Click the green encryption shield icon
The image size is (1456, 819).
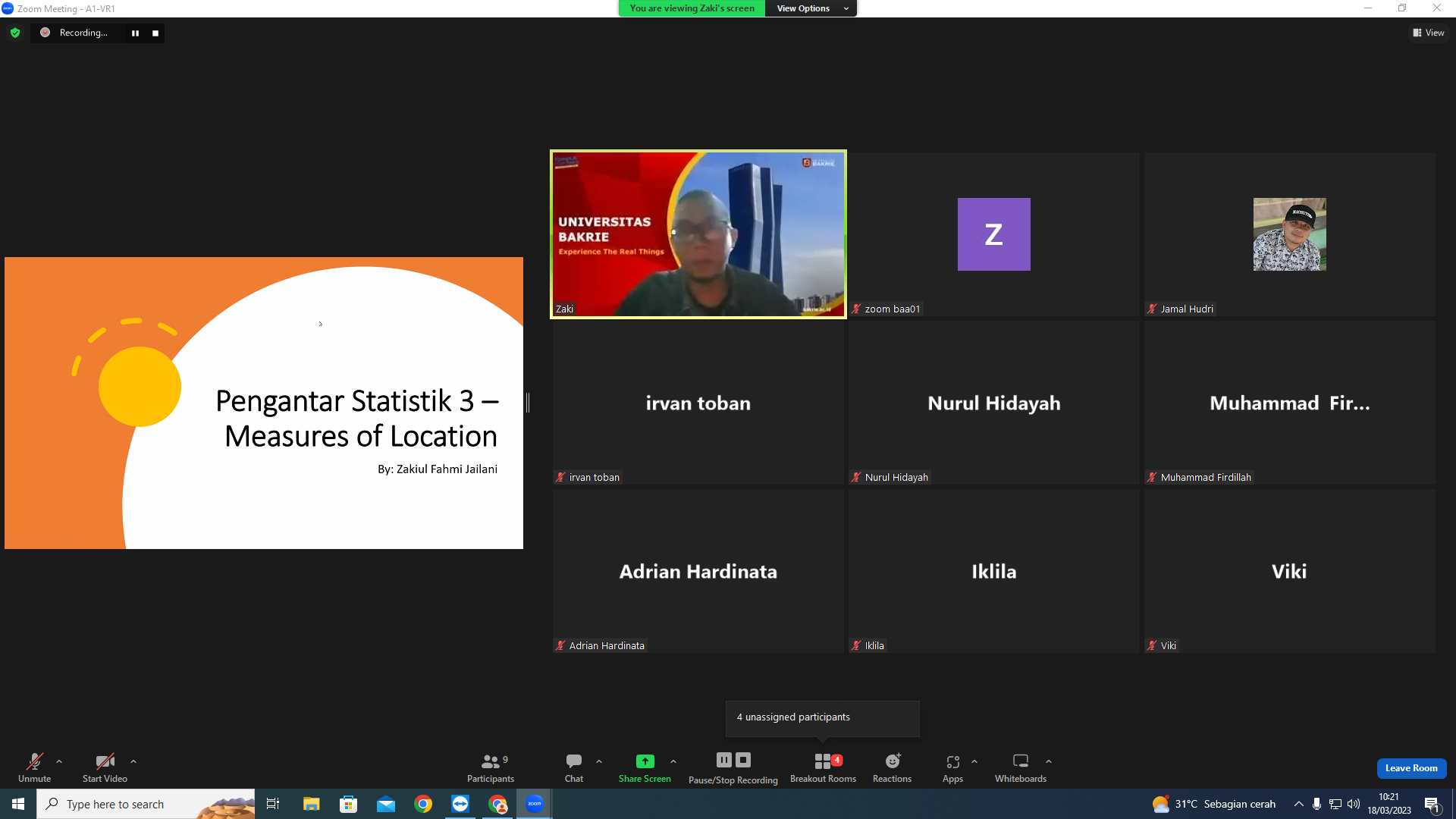tap(15, 33)
